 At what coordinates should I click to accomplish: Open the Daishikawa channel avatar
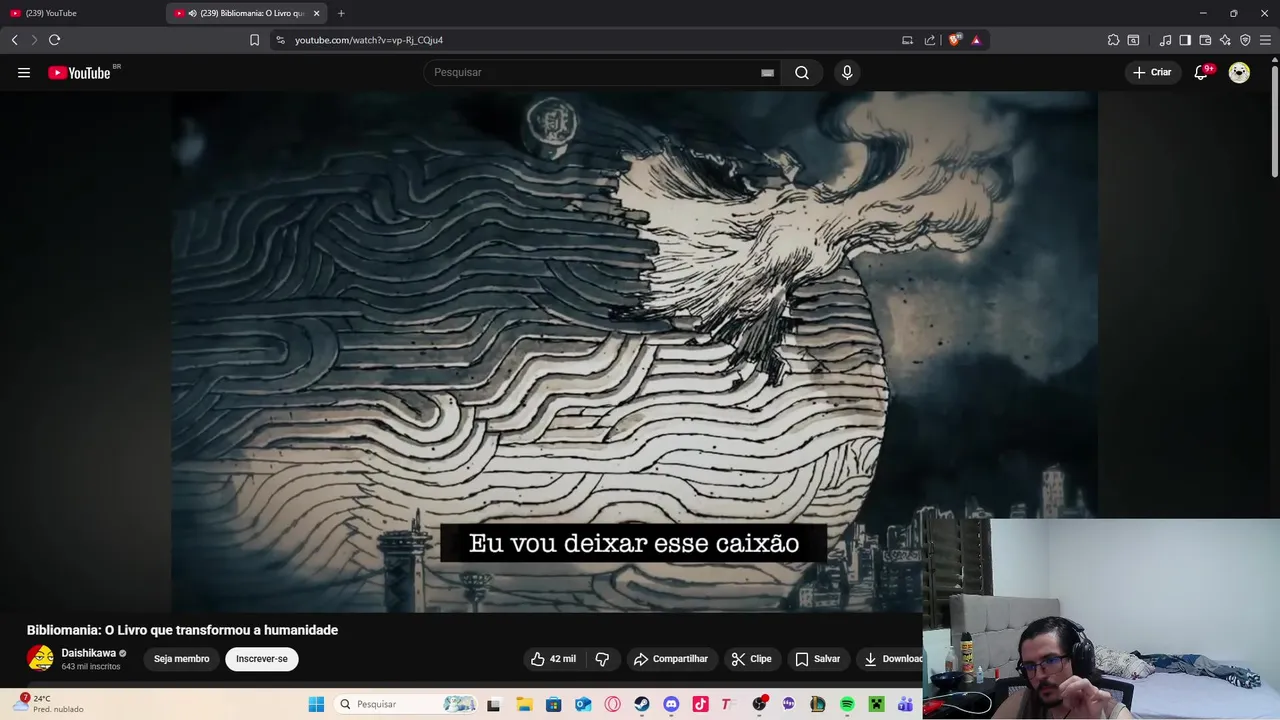click(x=40, y=658)
